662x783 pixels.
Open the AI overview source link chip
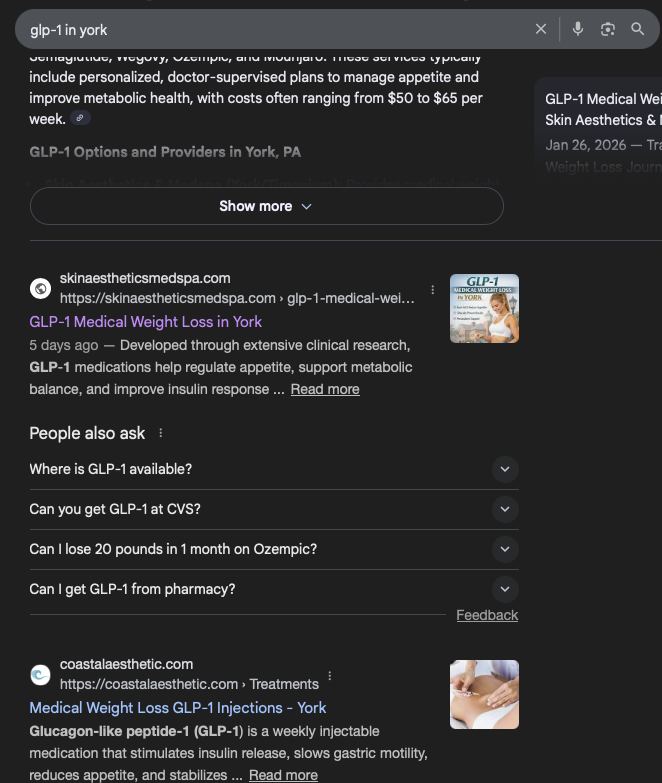pos(82,119)
